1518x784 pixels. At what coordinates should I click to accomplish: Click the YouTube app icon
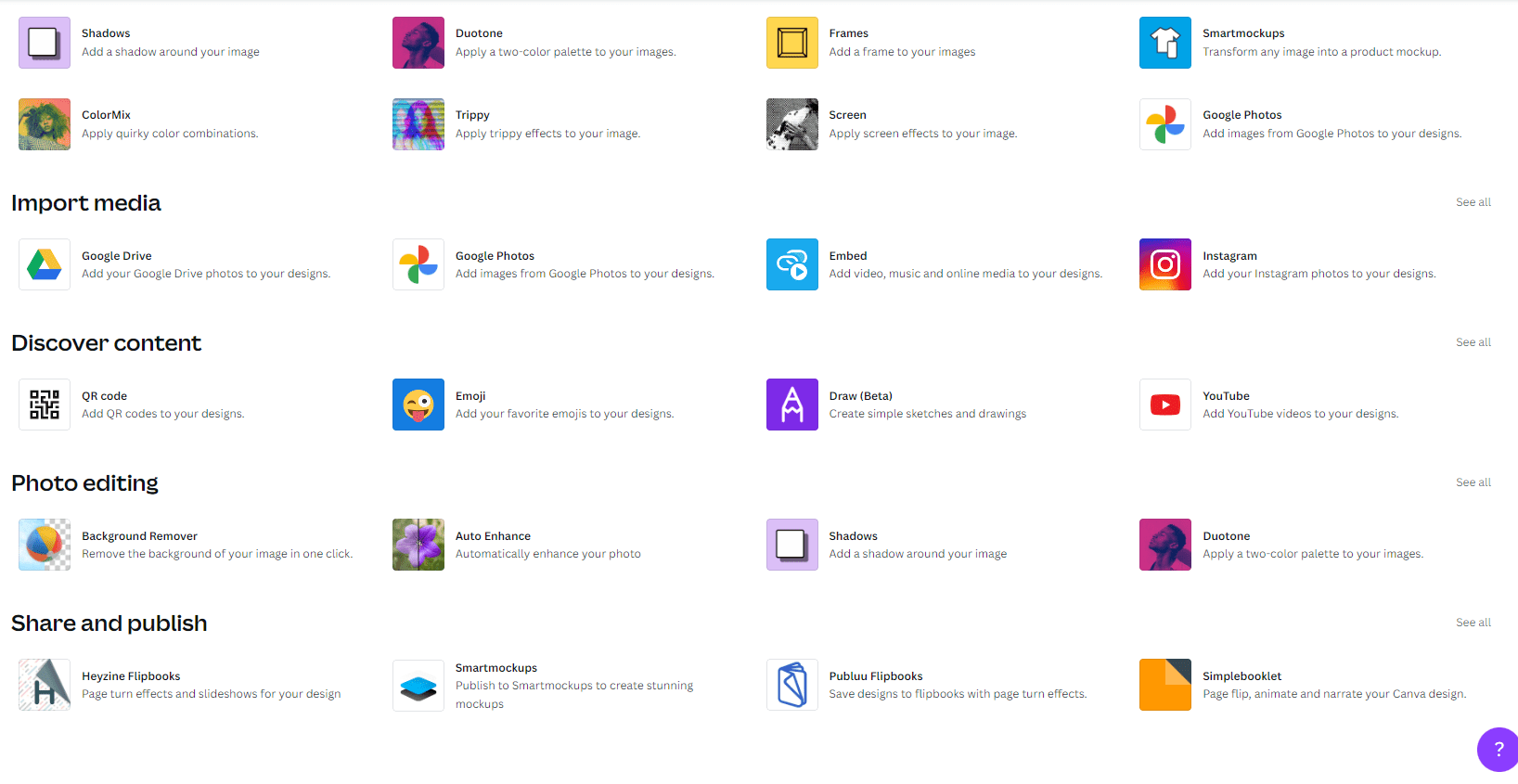pos(1164,405)
